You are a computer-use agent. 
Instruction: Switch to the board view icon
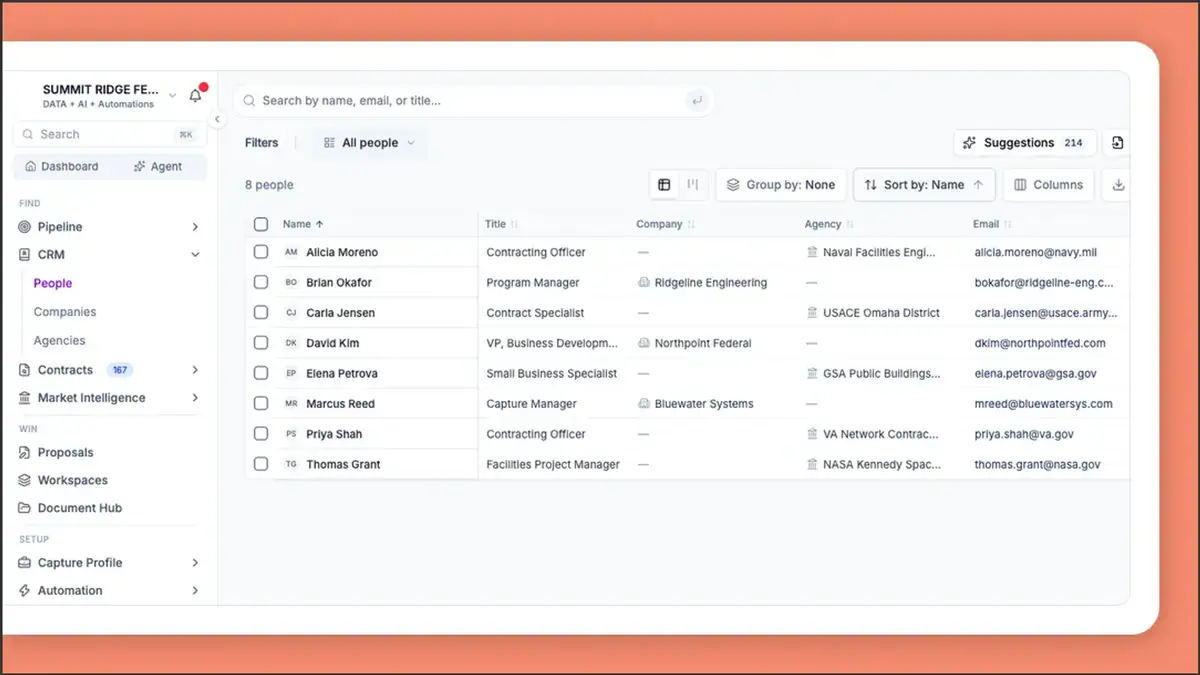click(x=692, y=185)
